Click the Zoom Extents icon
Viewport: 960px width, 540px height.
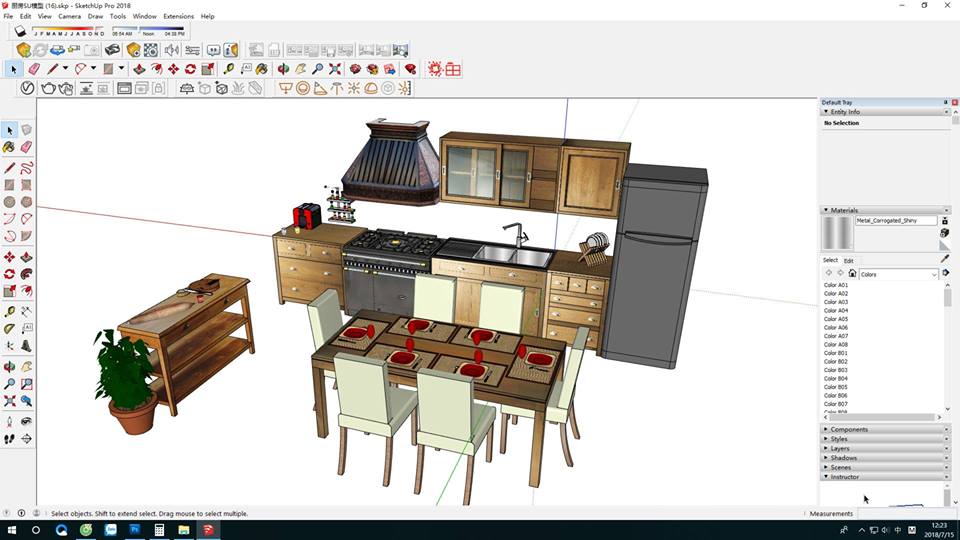click(x=334, y=69)
